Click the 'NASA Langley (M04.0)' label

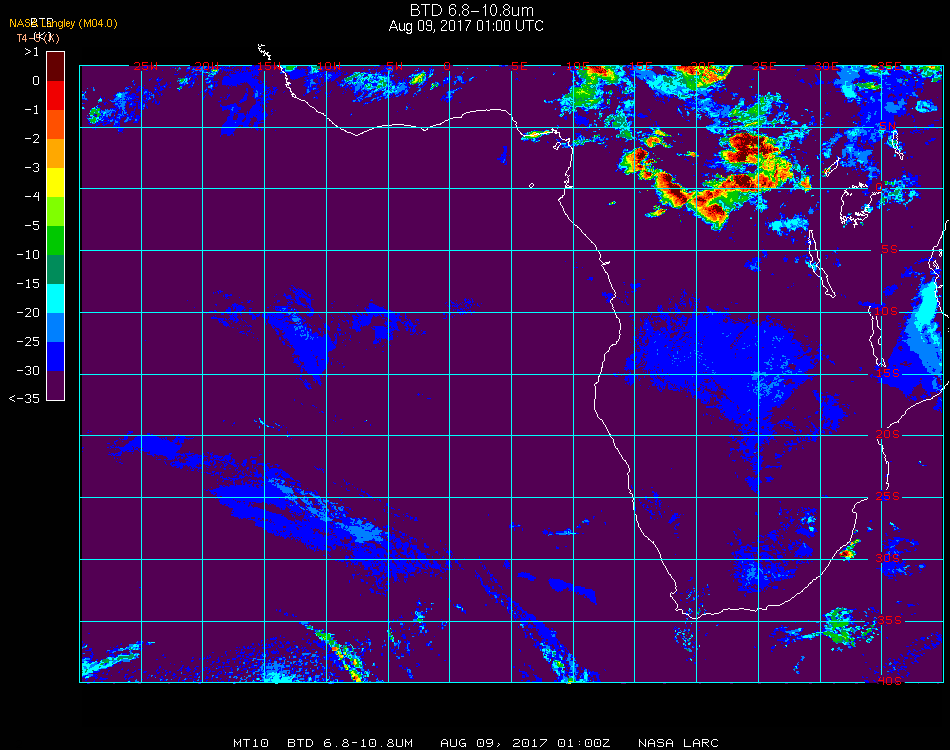pyautogui.click(x=63, y=24)
